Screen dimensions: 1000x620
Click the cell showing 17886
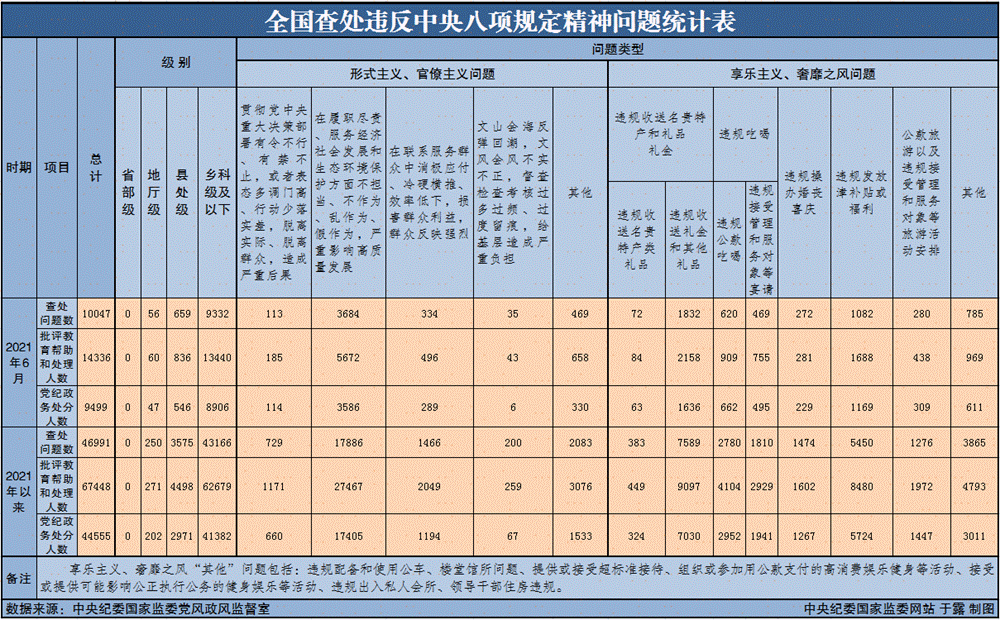pyautogui.click(x=348, y=443)
